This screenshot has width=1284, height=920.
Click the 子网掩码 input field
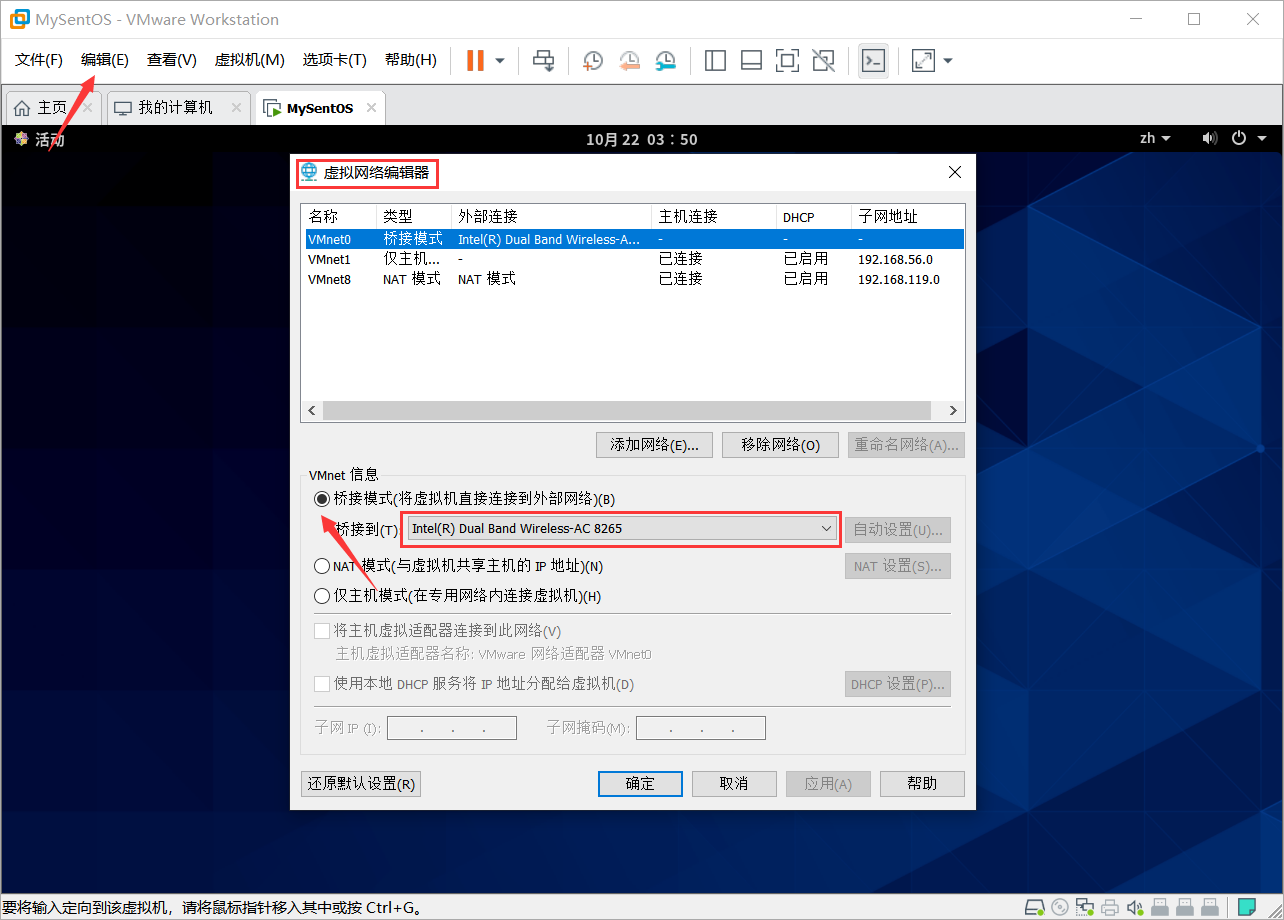click(701, 728)
